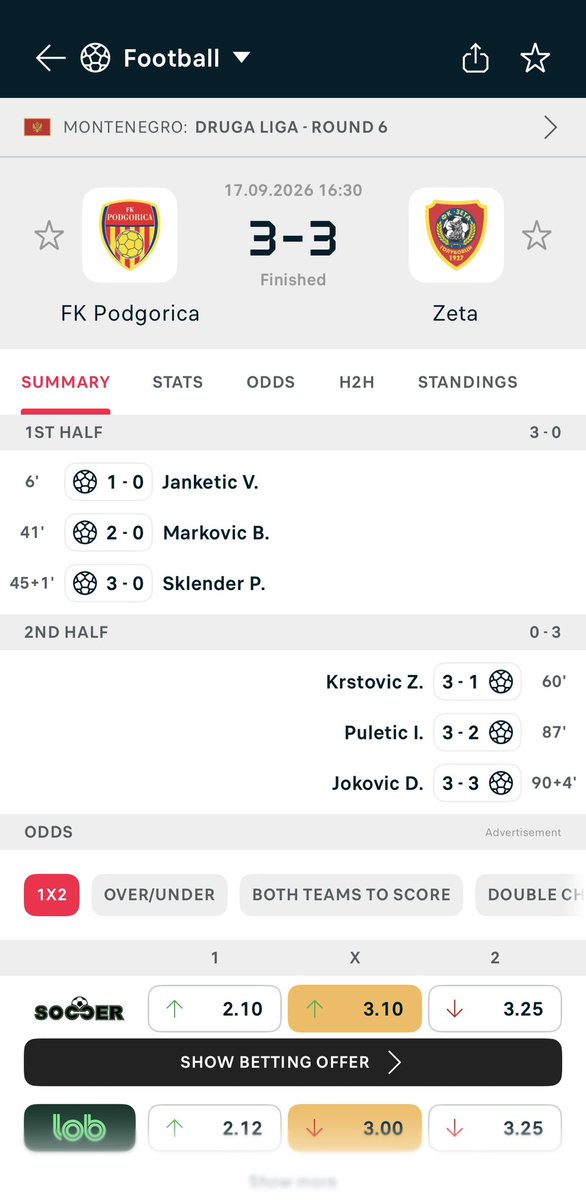The width and height of the screenshot is (586, 1200).
Task: Tap the lob bookmaker logo
Action: tap(79, 1128)
